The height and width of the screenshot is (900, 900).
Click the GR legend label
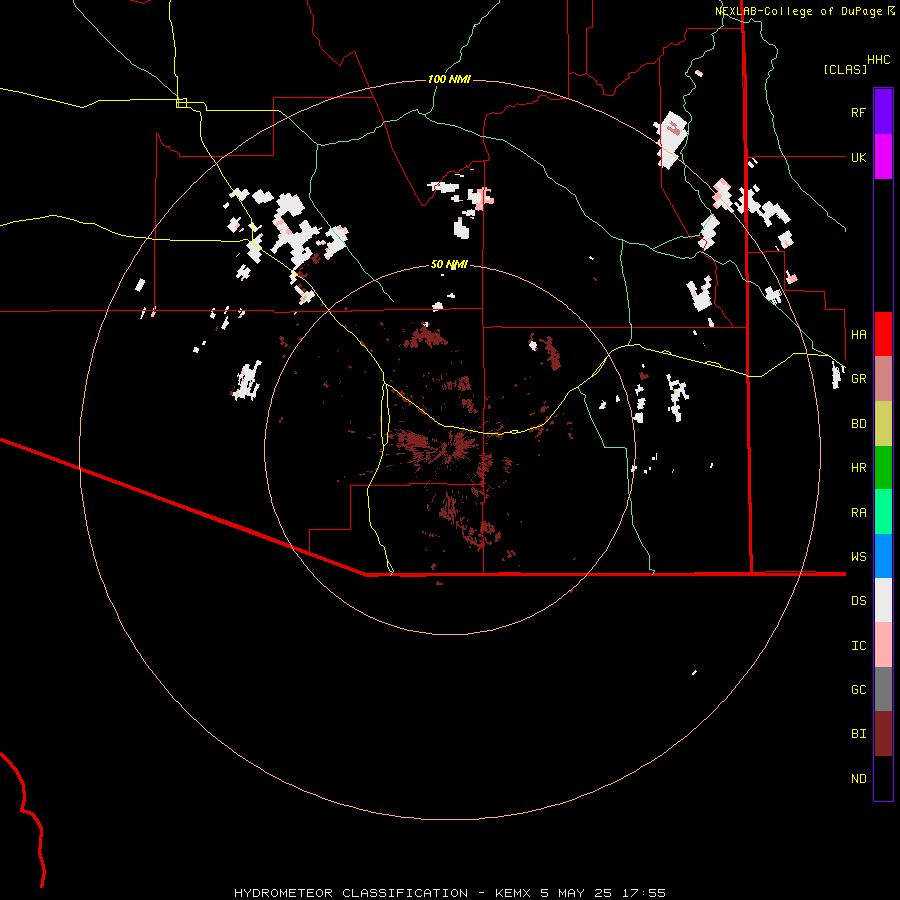tap(858, 379)
